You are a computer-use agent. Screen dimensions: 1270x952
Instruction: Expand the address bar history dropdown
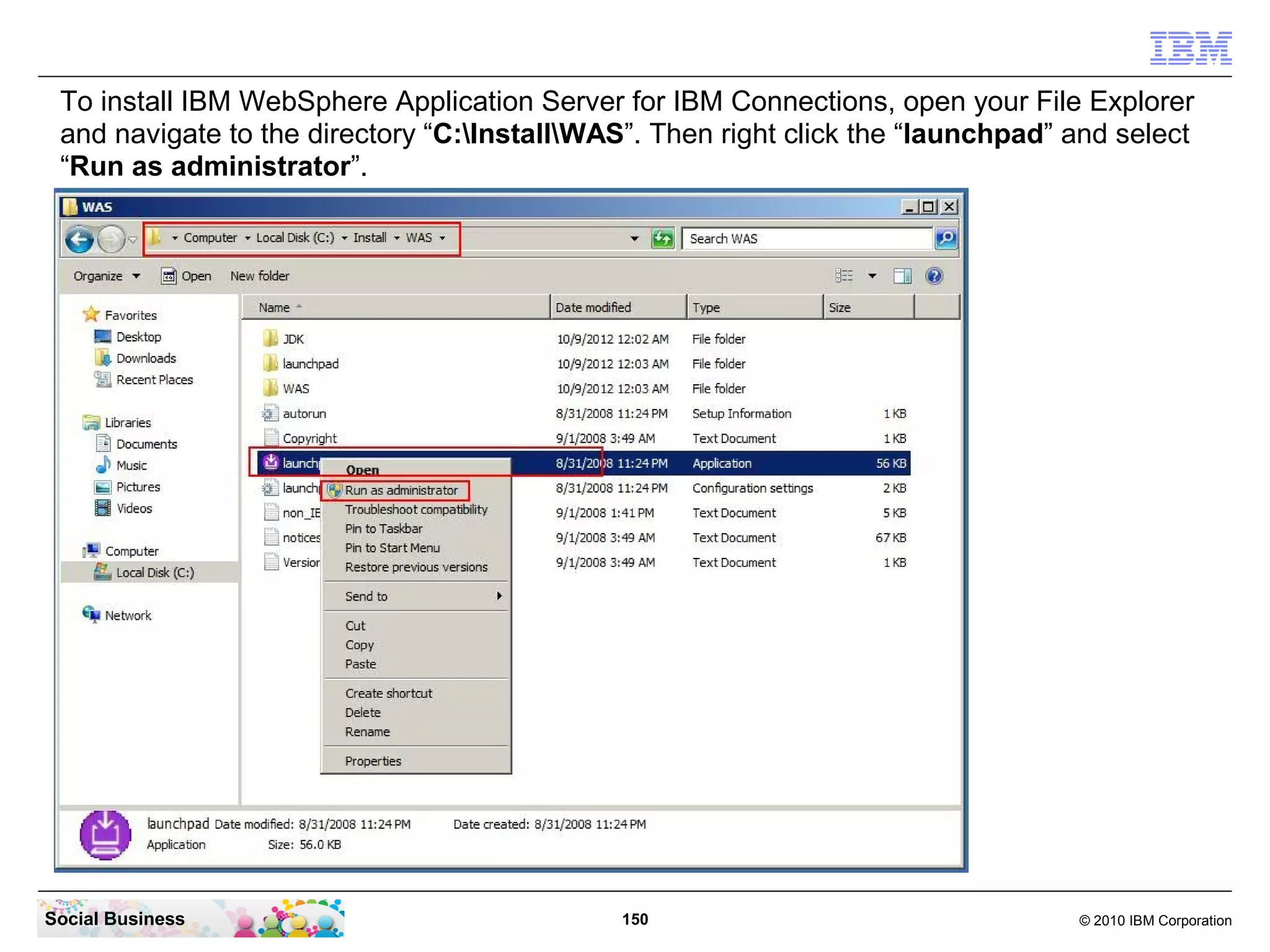point(634,239)
